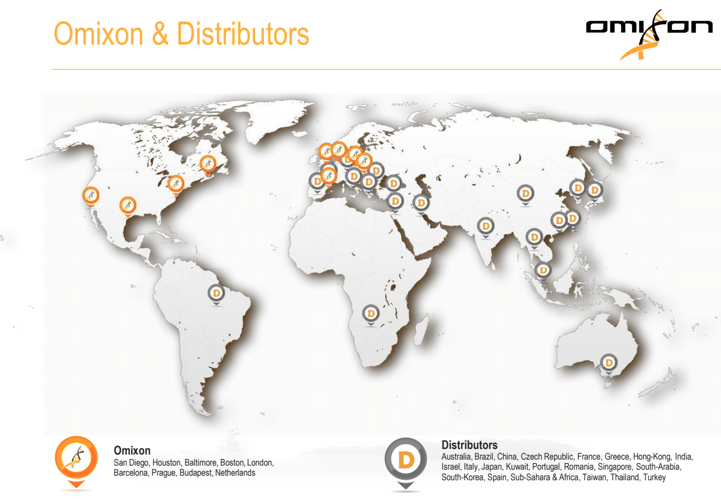Viewport: 721px width, 502px height.
Task: Click the distributor pin in central China
Action: coord(525,194)
